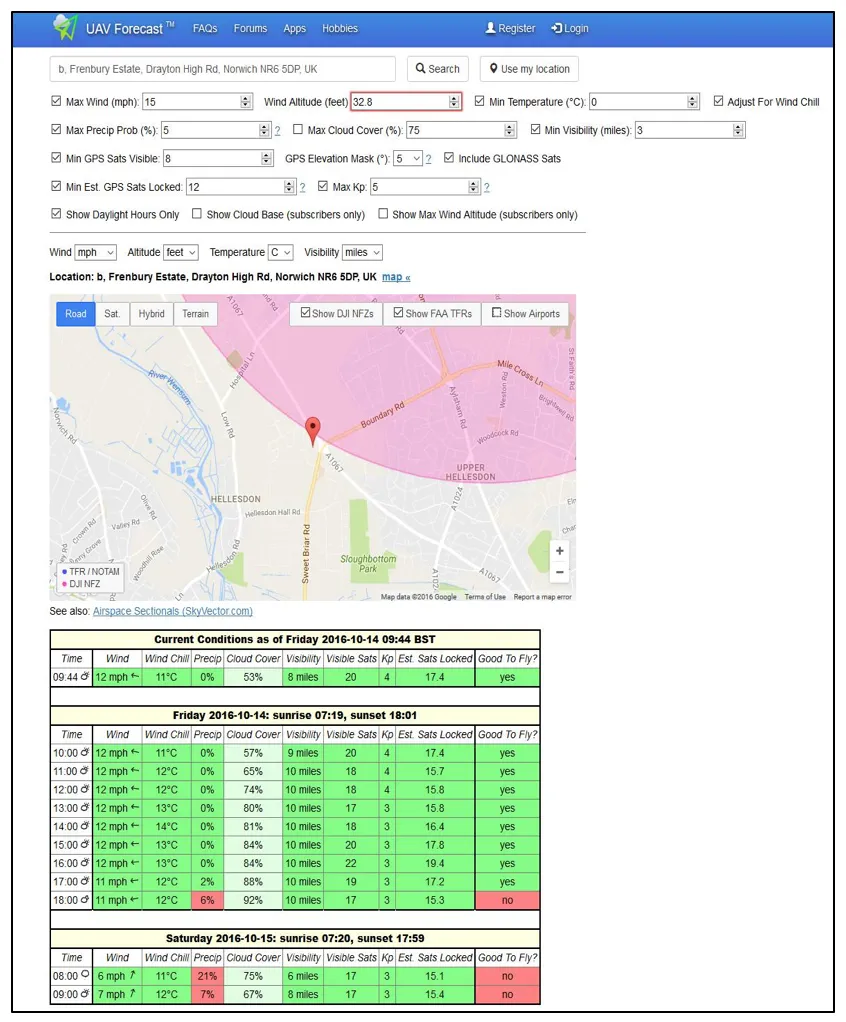Zoom in the map with plus button
This screenshot has height=1022, width=846.
(559, 551)
